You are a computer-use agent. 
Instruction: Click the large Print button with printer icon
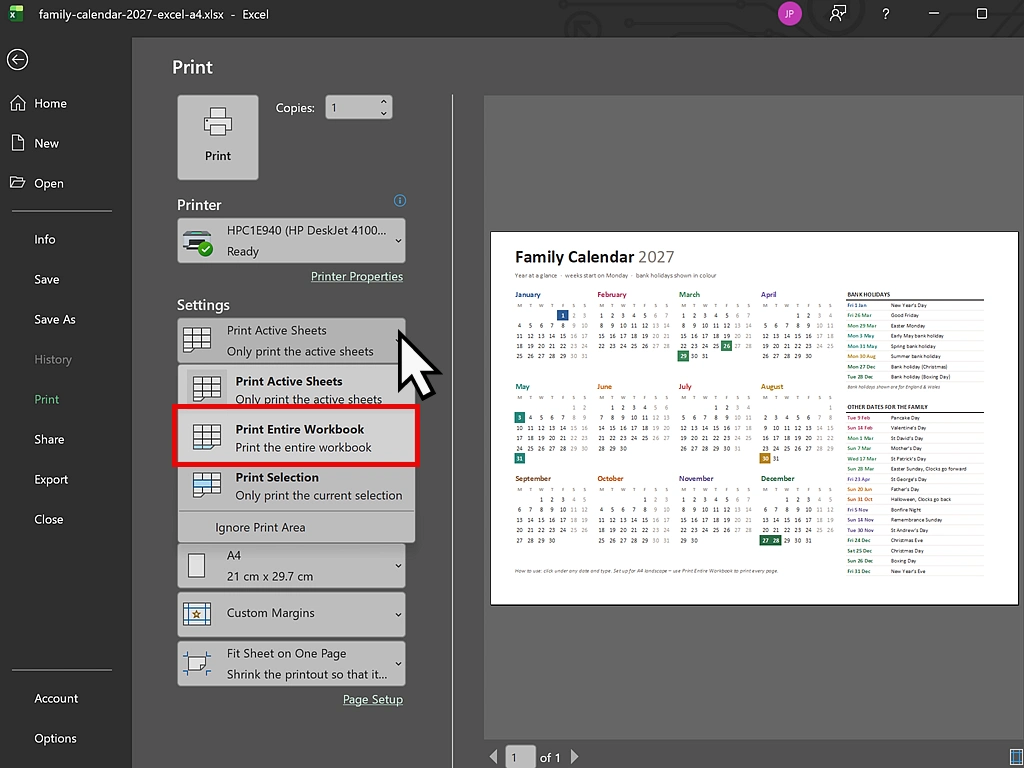coord(217,137)
